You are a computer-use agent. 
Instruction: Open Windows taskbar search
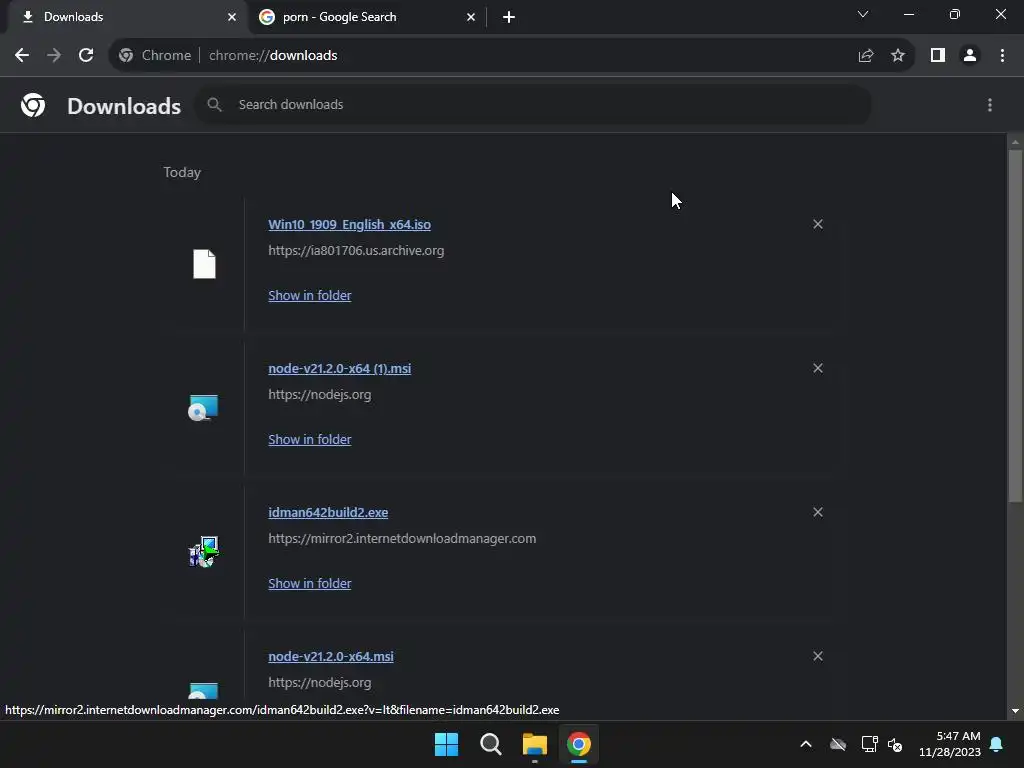point(490,744)
